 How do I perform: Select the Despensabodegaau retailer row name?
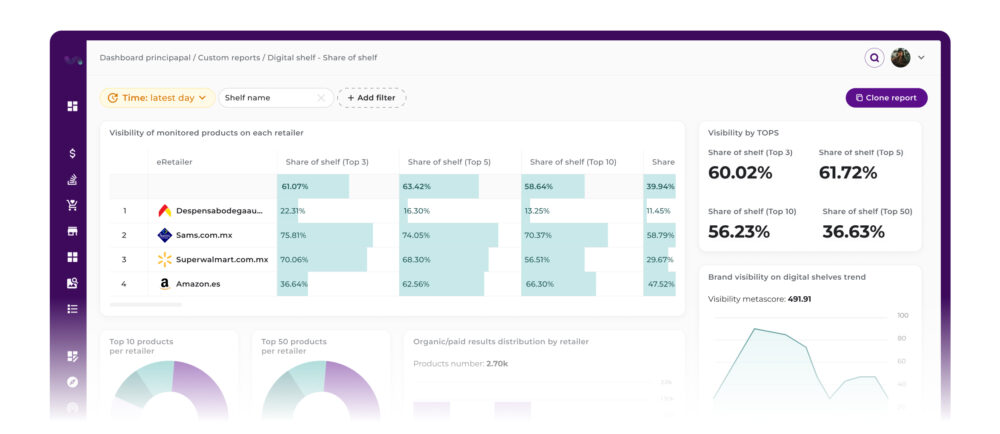tap(219, 211)
